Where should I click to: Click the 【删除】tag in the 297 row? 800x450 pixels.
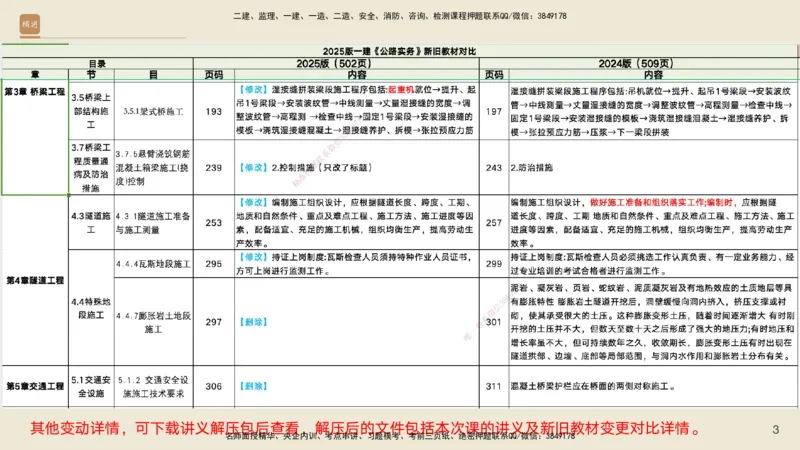click(x=254, y=322)
